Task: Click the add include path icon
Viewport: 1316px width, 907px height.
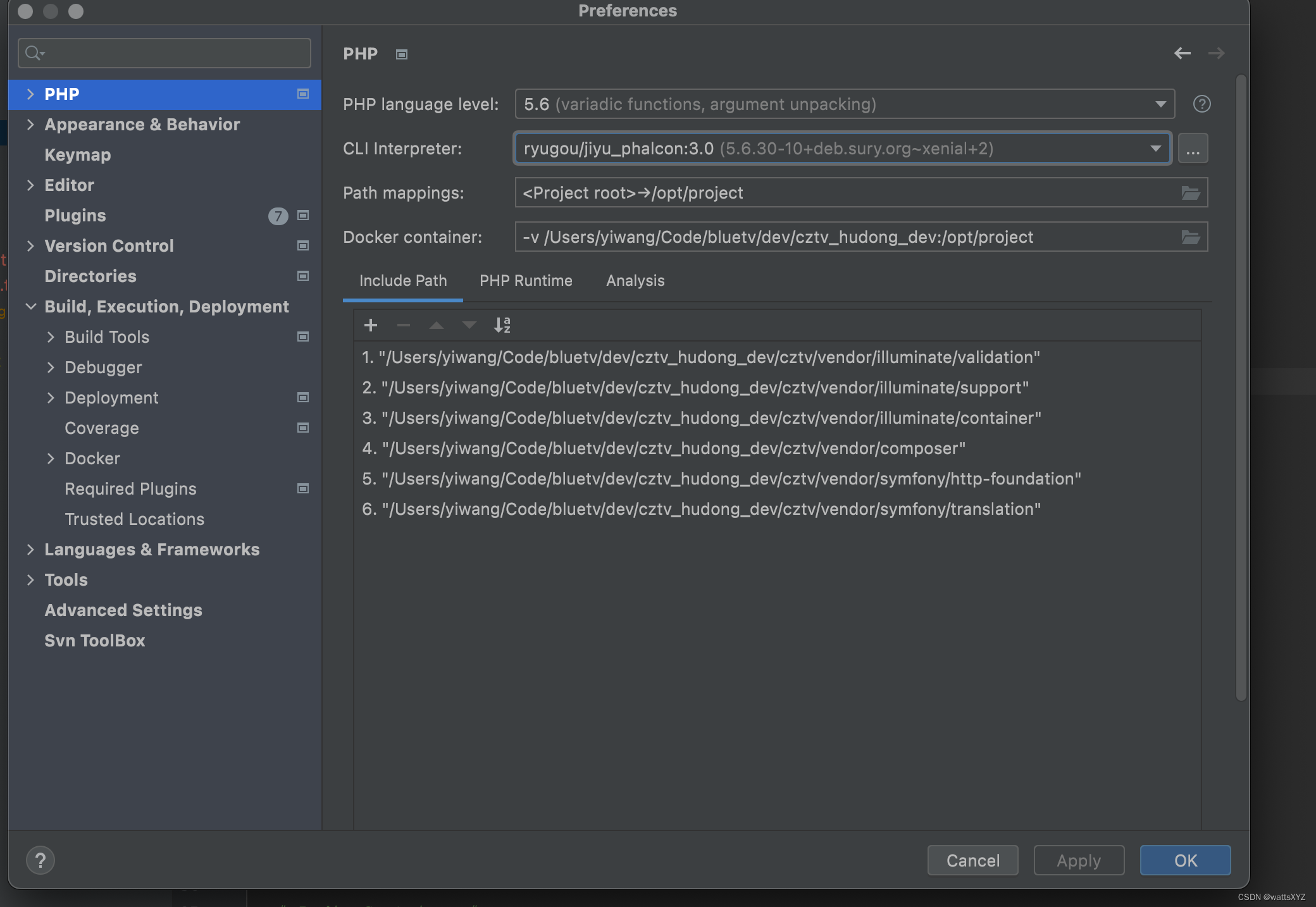Action: click(370, 325)
